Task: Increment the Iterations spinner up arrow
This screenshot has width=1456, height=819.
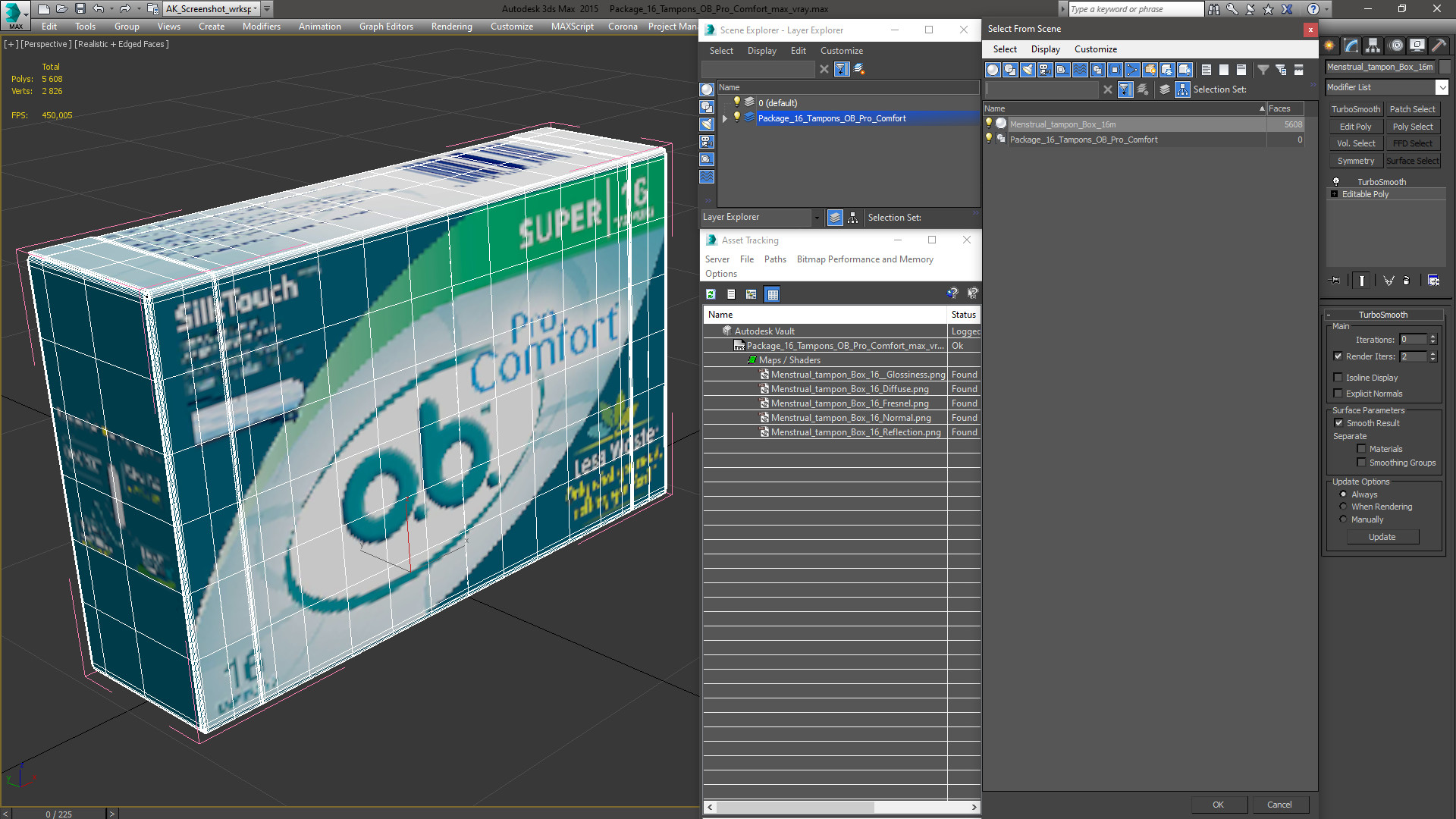Action: [x=1432, y=337]
